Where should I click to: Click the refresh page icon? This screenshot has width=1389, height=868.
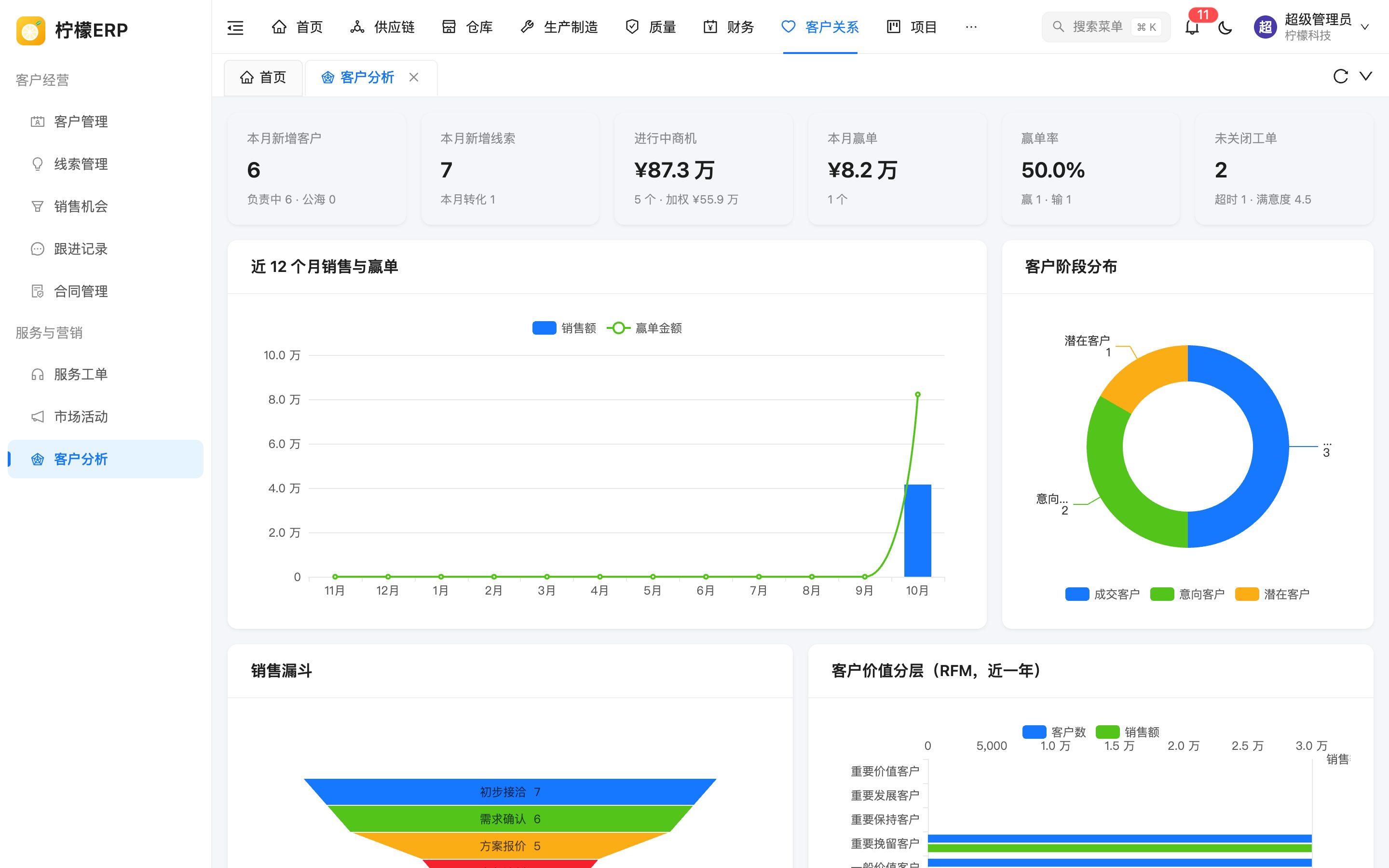[1340, 76]
